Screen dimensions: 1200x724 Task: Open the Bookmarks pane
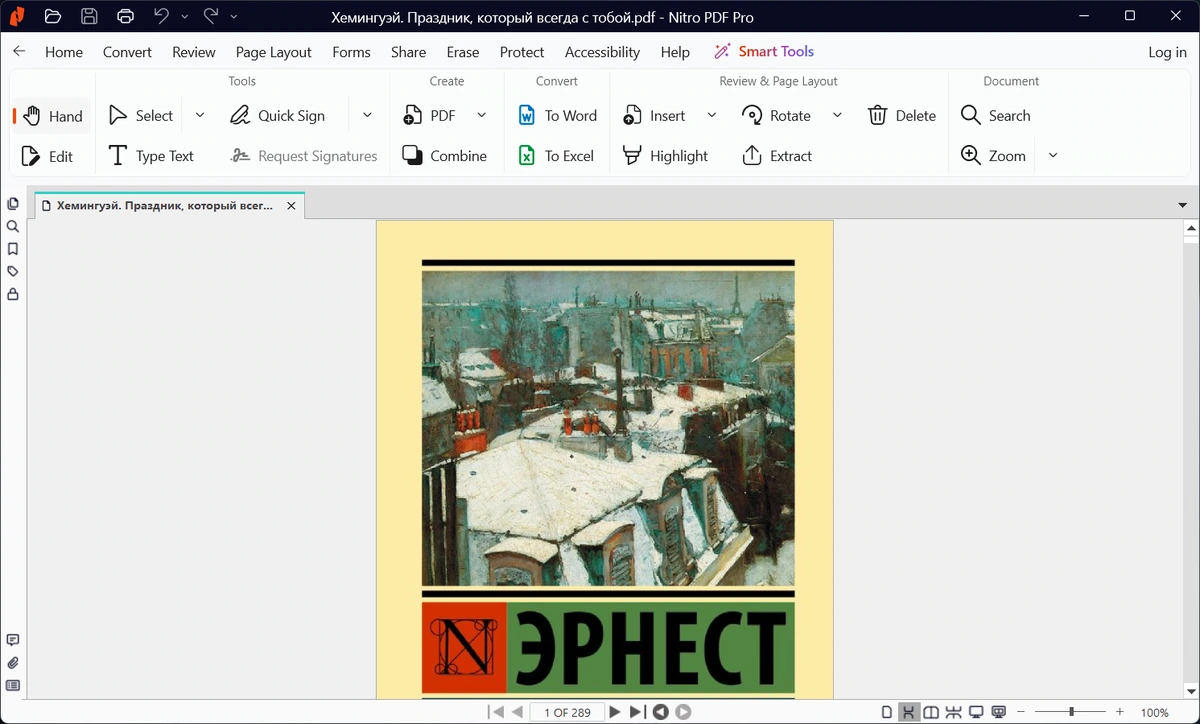pos(13,249)
